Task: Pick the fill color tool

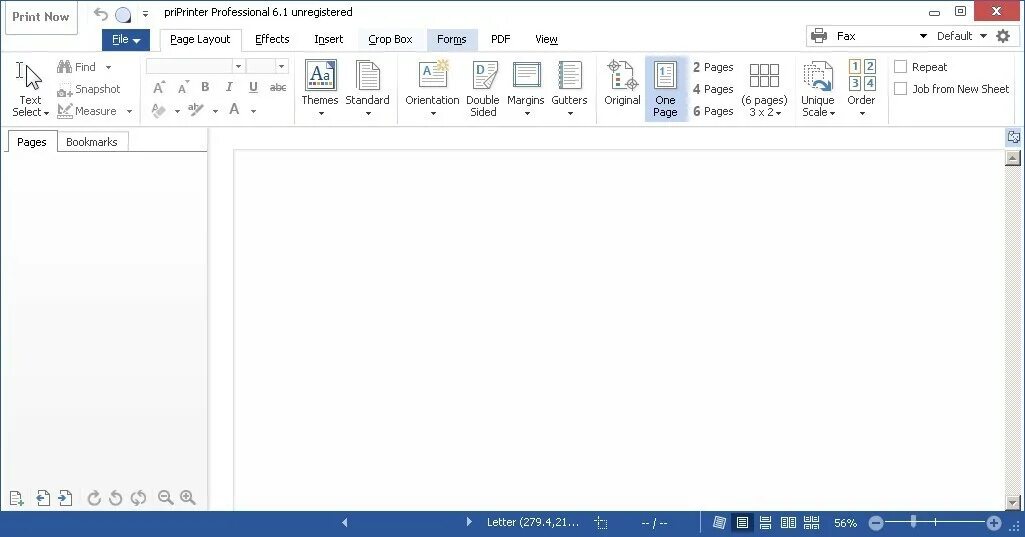Action: point(159,111)
